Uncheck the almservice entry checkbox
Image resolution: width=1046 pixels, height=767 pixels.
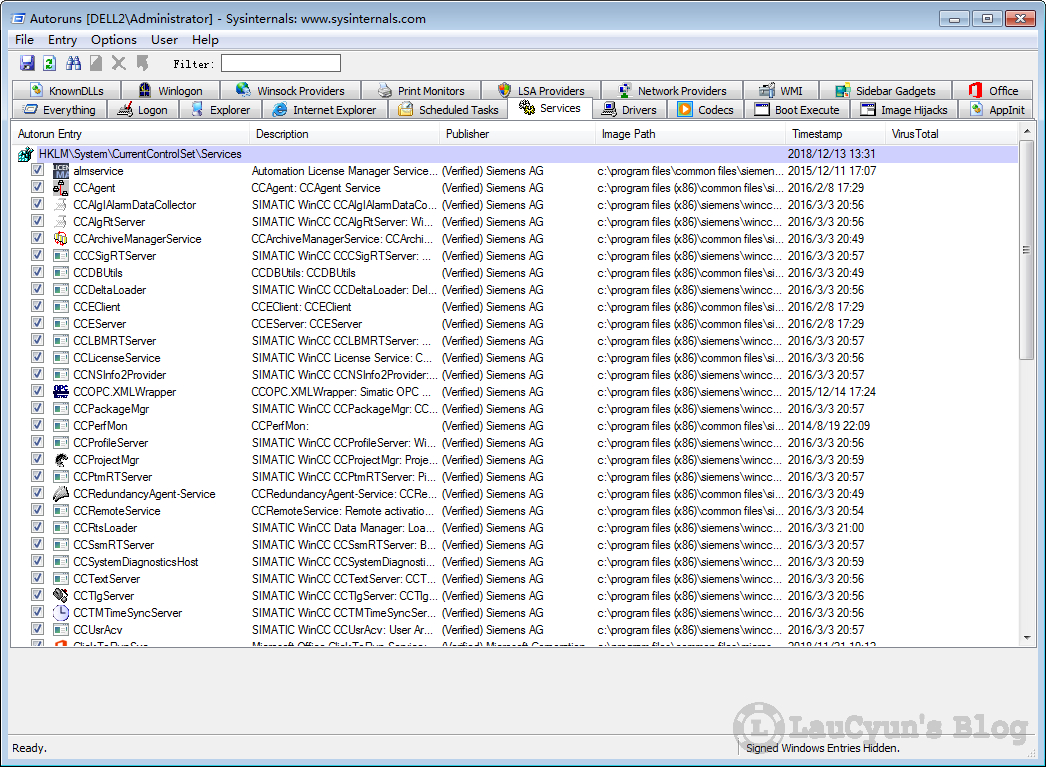37,170
